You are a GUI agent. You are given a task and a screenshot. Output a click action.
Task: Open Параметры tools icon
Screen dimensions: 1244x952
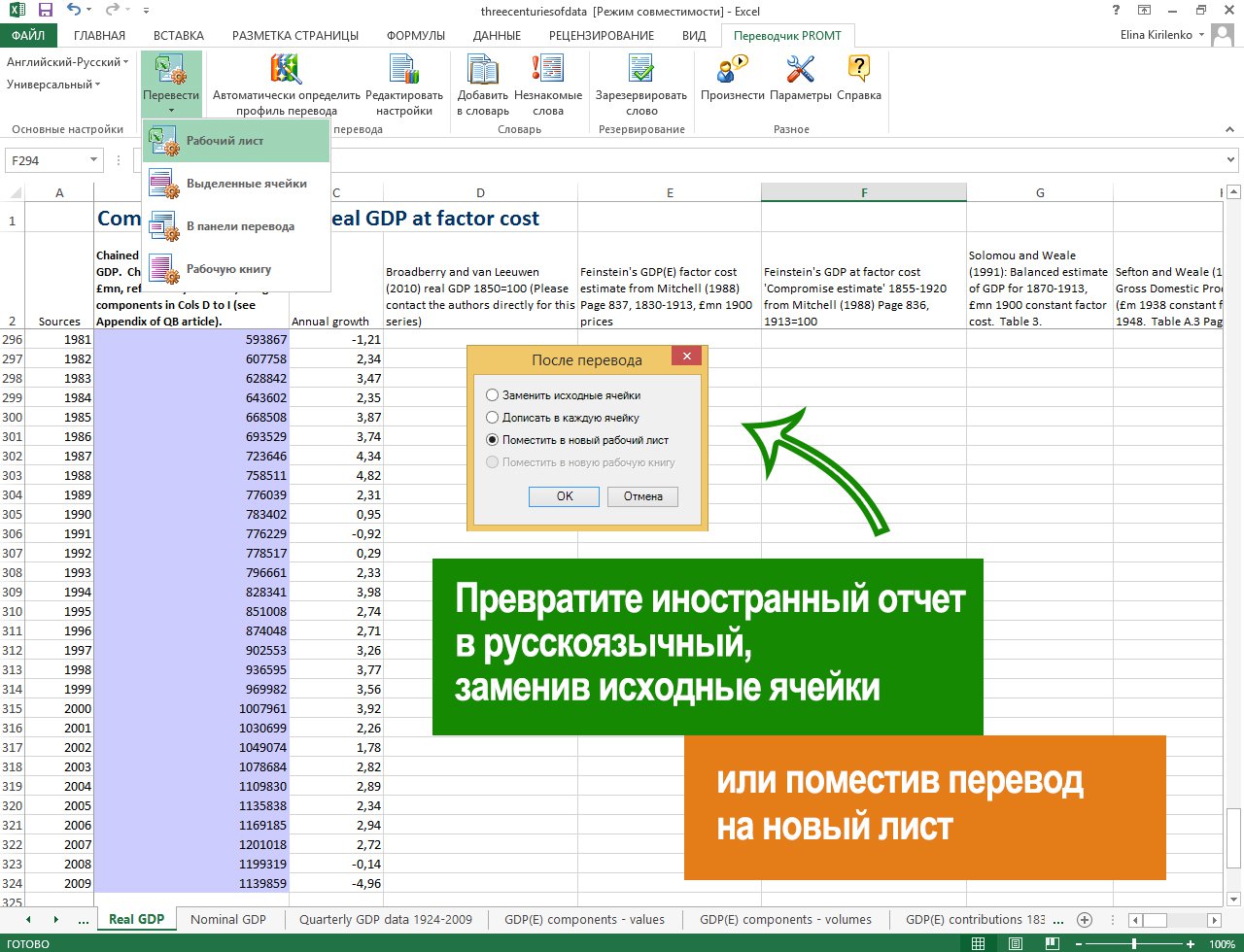(x=801, y=69)
